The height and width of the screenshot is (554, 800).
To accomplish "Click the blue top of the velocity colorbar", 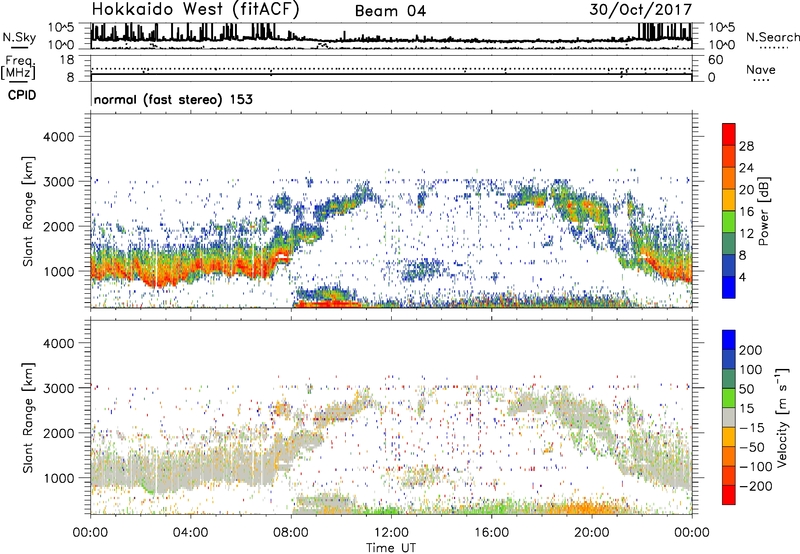I will [x=729, y=340].
